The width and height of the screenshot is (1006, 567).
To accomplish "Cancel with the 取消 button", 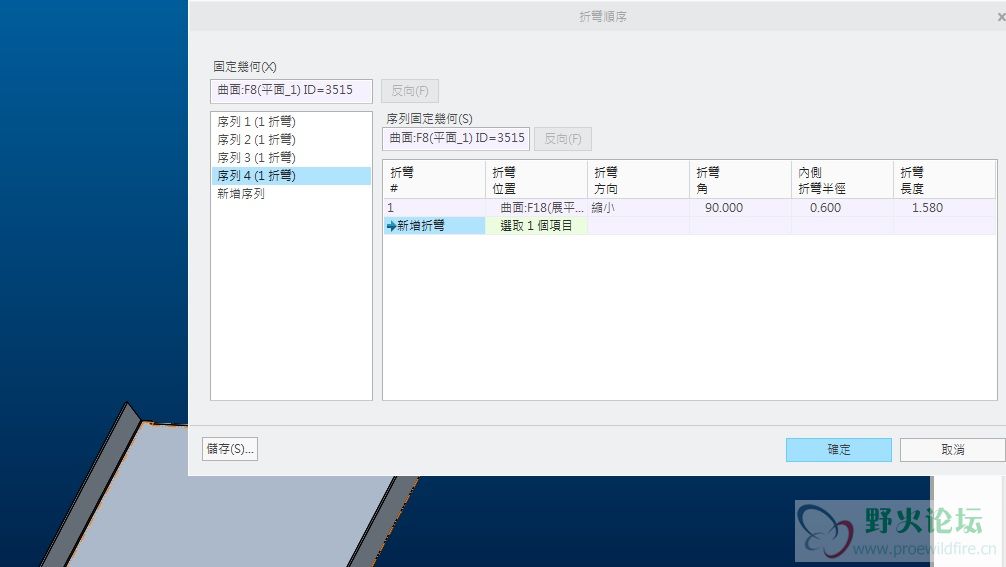I will [953, 450].
